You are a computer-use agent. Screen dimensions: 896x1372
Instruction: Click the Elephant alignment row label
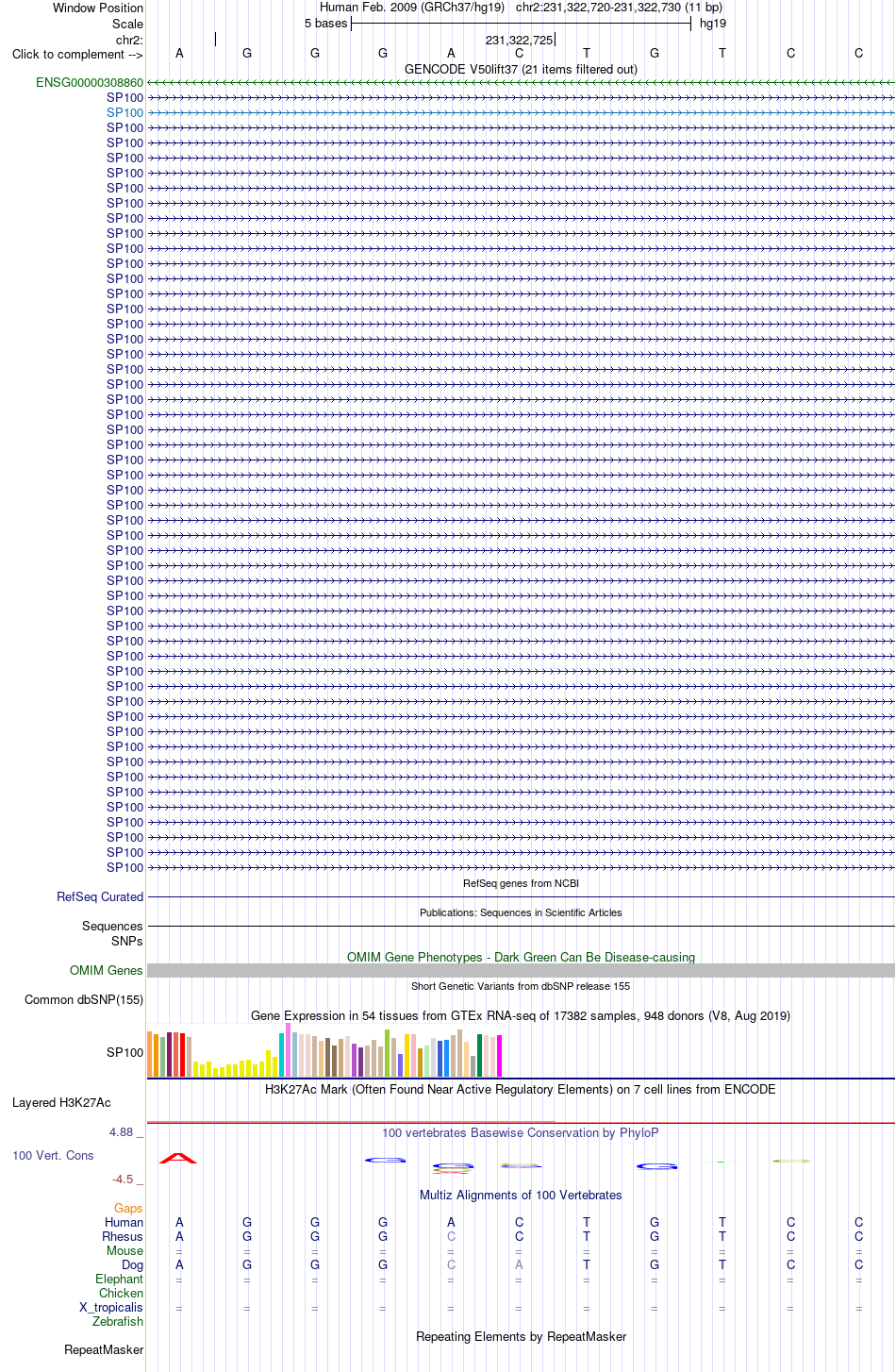pos(120,1280)
